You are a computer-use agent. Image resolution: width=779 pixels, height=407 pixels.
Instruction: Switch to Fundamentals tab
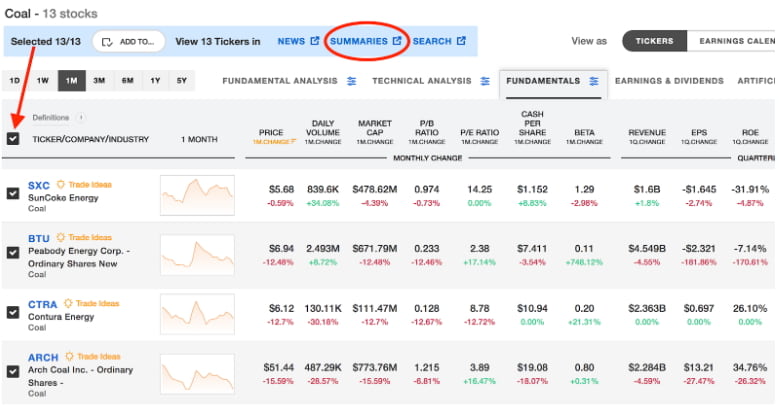(552, 83)
